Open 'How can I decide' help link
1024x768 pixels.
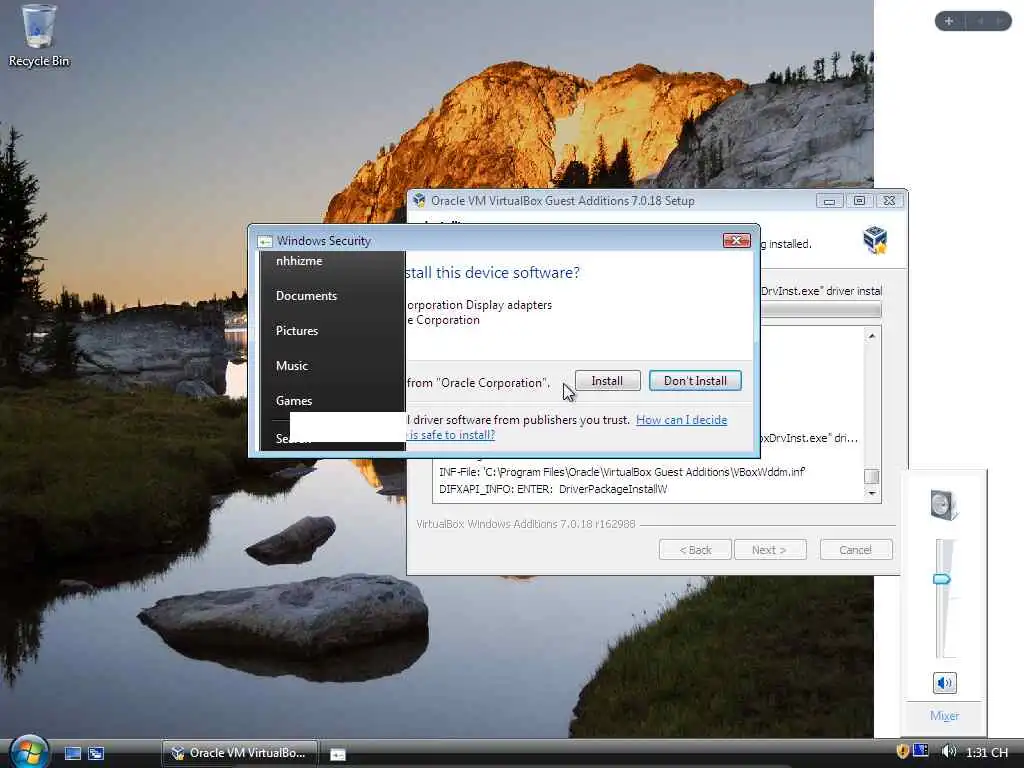point(681,420)
